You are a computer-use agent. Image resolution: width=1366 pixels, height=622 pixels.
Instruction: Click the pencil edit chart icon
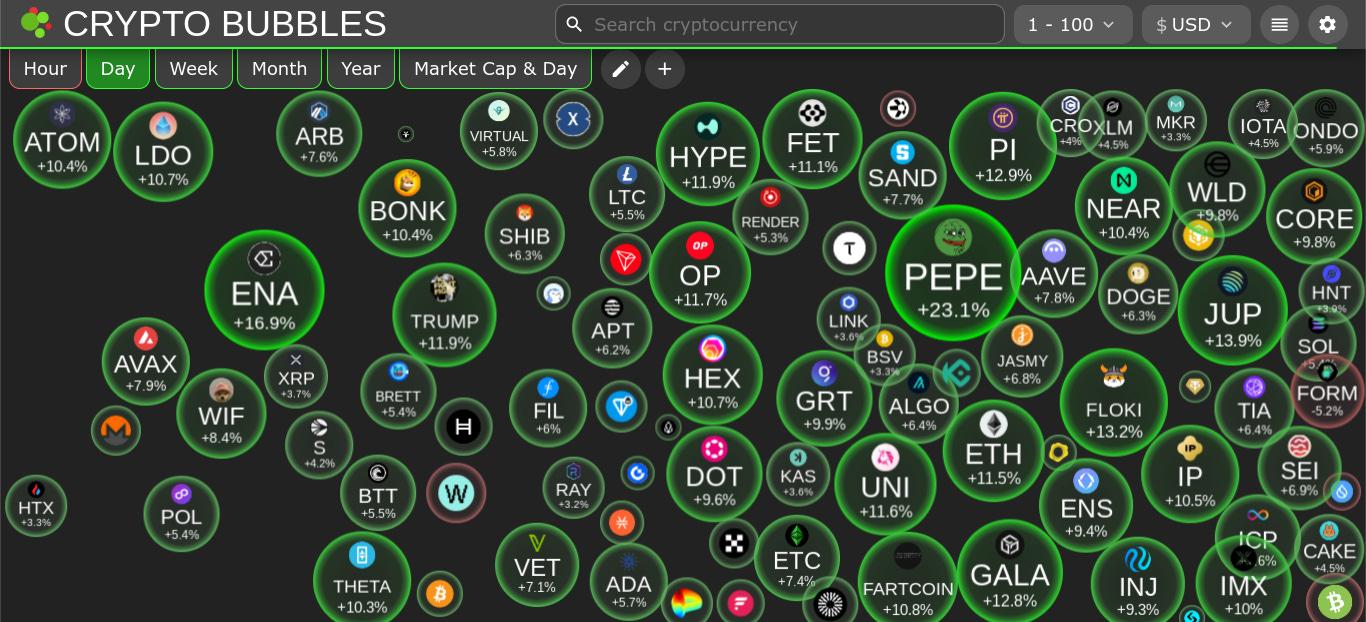621,69
